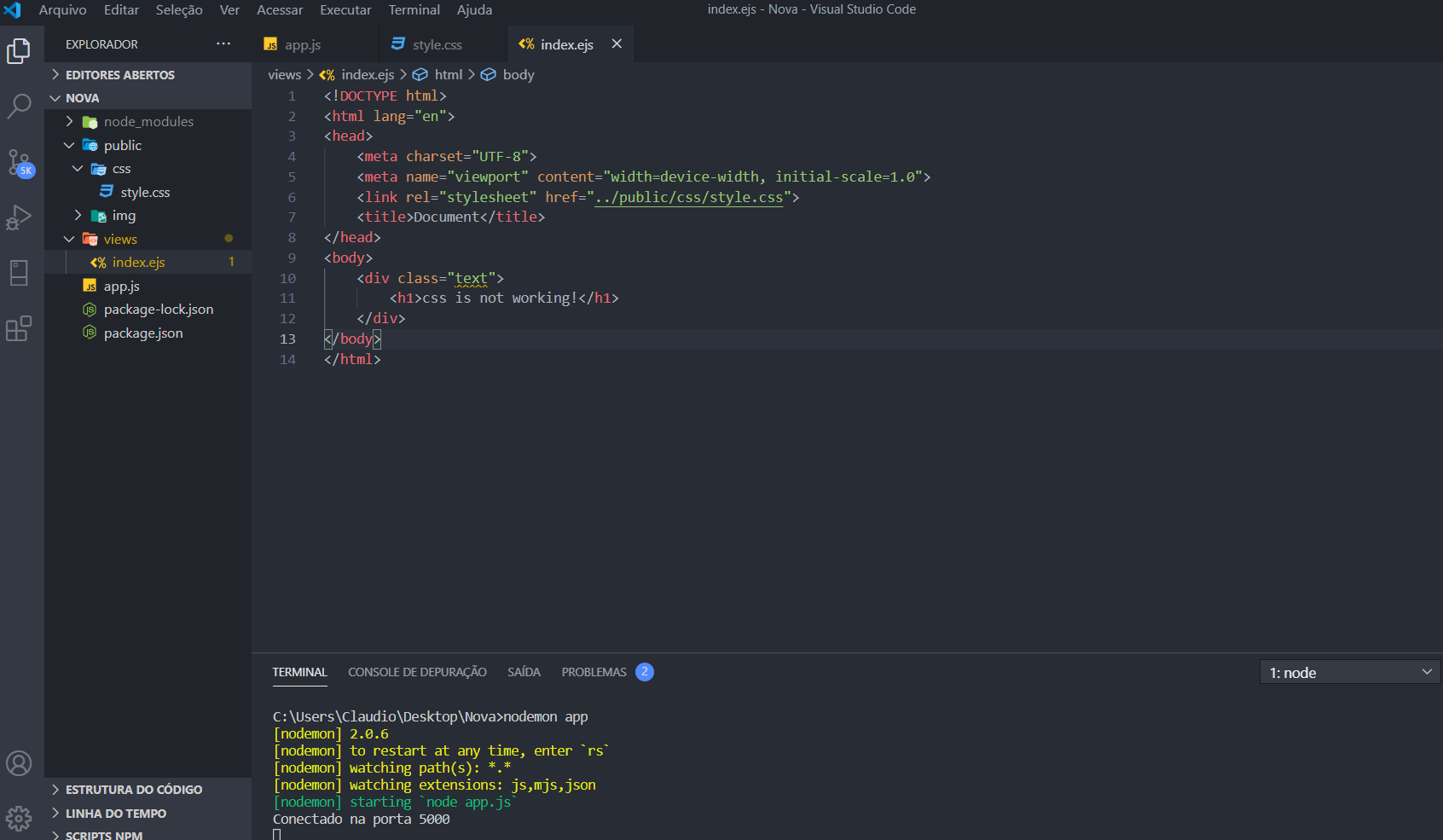
Task: Click 'body' in the breadcrumb path
Action: pos(519,75)
